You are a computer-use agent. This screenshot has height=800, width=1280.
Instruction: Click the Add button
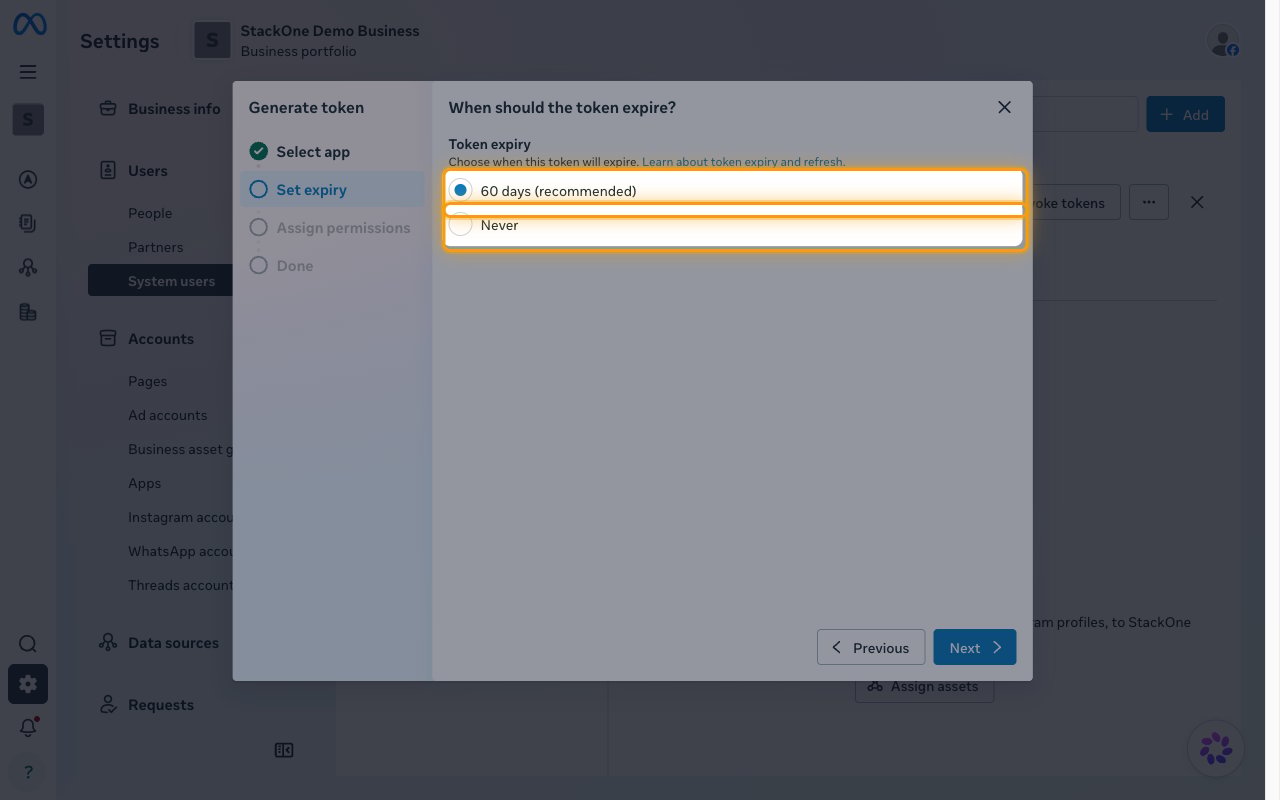(1185, 115)
